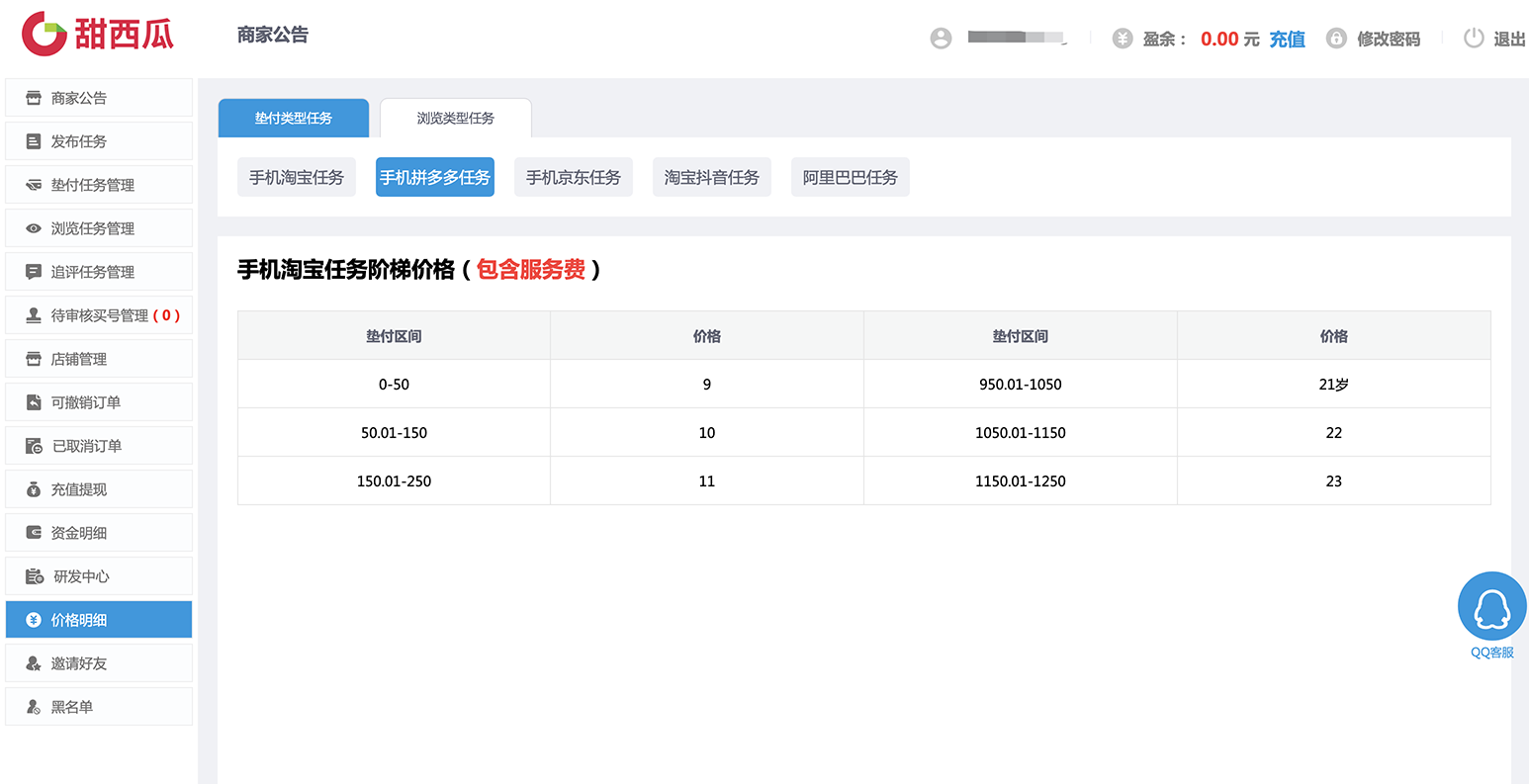Select 手机京东任务 button
The width and height of the screenshot is (1529, 784).
tap(574, 177)
